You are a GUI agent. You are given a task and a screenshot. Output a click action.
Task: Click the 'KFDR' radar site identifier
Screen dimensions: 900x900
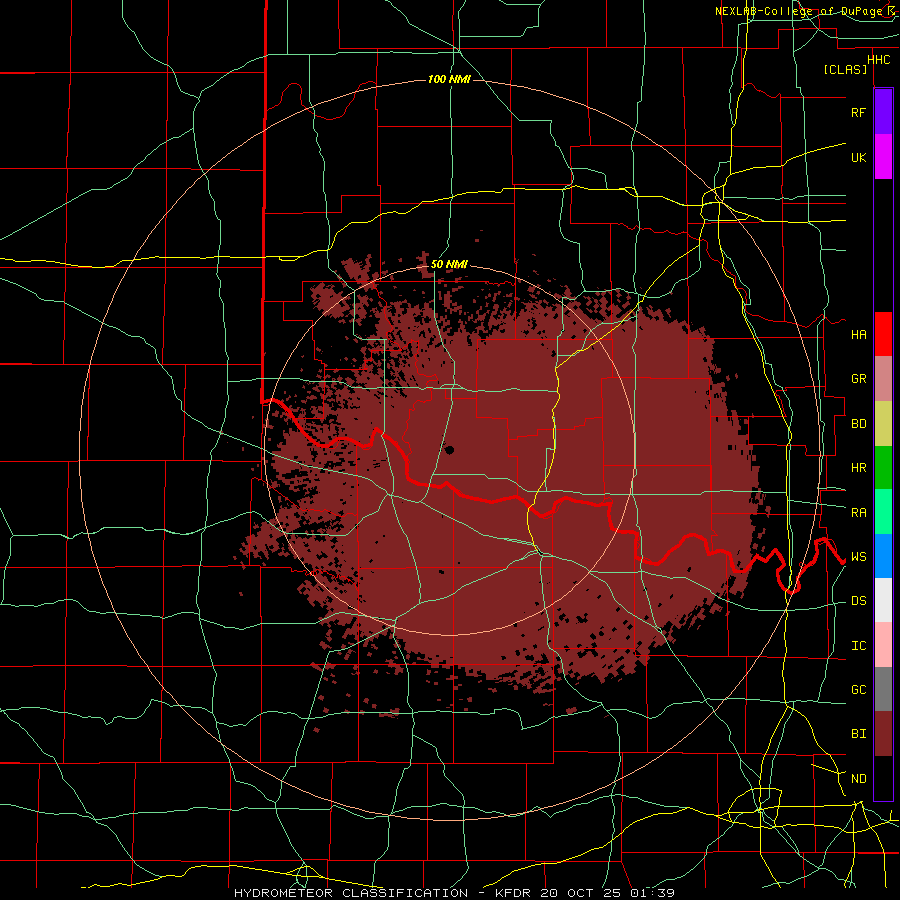coord(513,893)
